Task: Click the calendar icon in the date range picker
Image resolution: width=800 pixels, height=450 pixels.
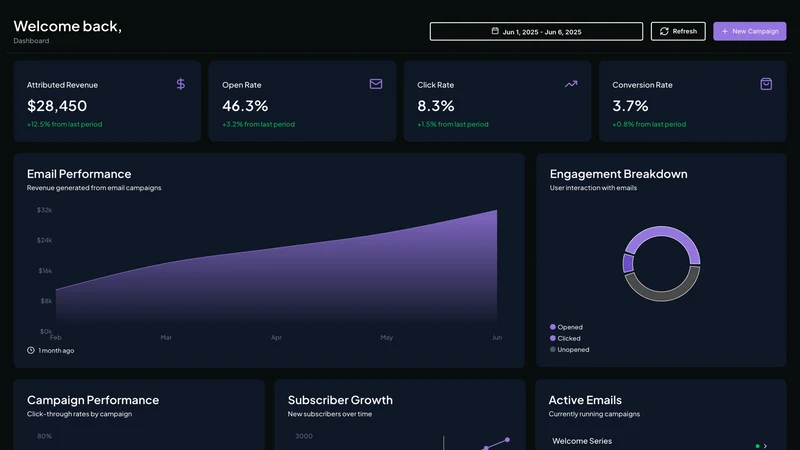Action: [x=495, y=31]
